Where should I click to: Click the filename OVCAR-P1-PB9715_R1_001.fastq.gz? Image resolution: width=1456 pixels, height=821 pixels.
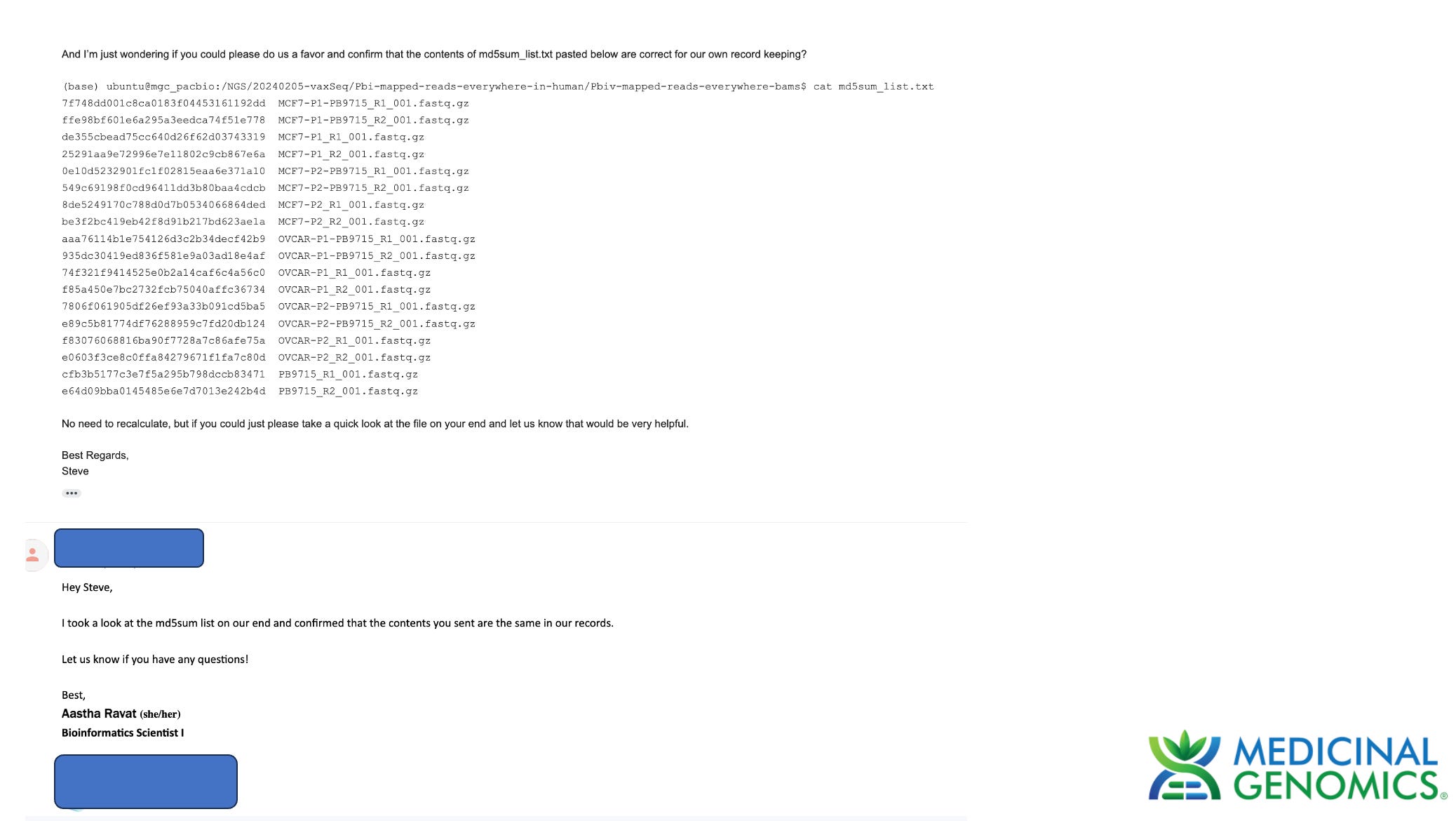(x=377, y=239)
